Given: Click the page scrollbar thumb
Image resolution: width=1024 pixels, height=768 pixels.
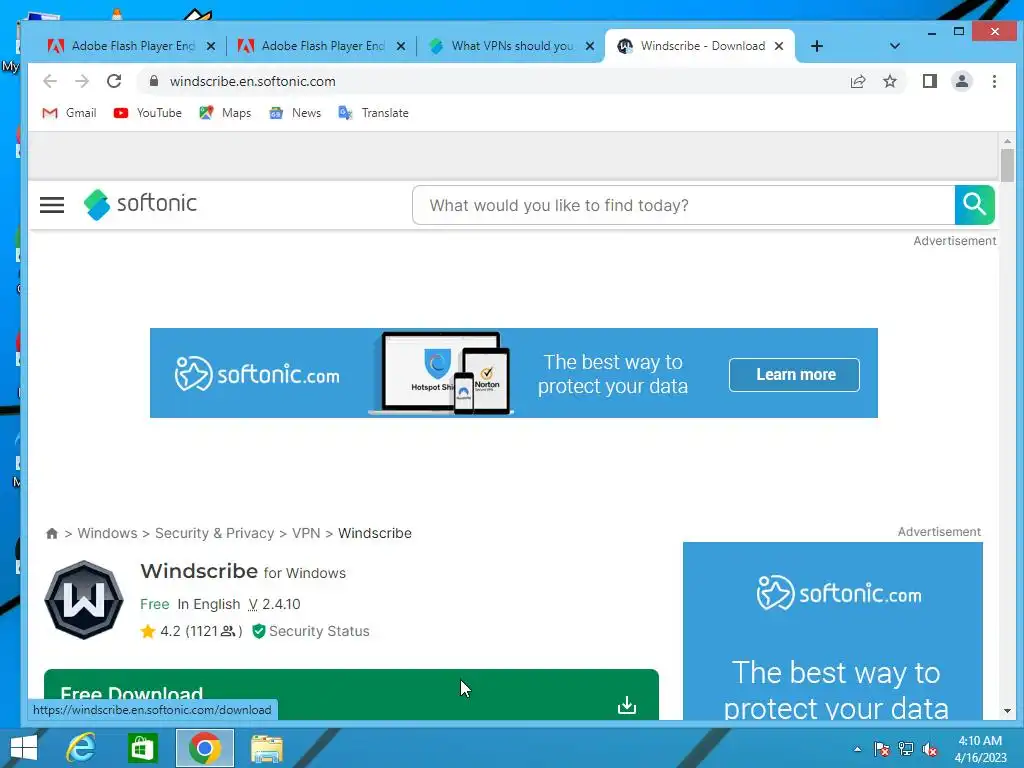Looking at the screenshot, I should 1007,165.
